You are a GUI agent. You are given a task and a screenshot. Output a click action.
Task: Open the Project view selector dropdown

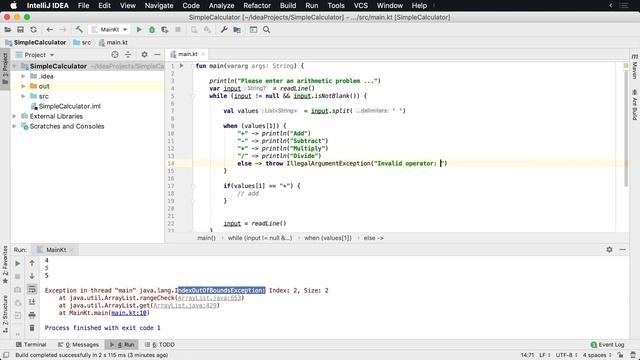(x=35, y=55)
